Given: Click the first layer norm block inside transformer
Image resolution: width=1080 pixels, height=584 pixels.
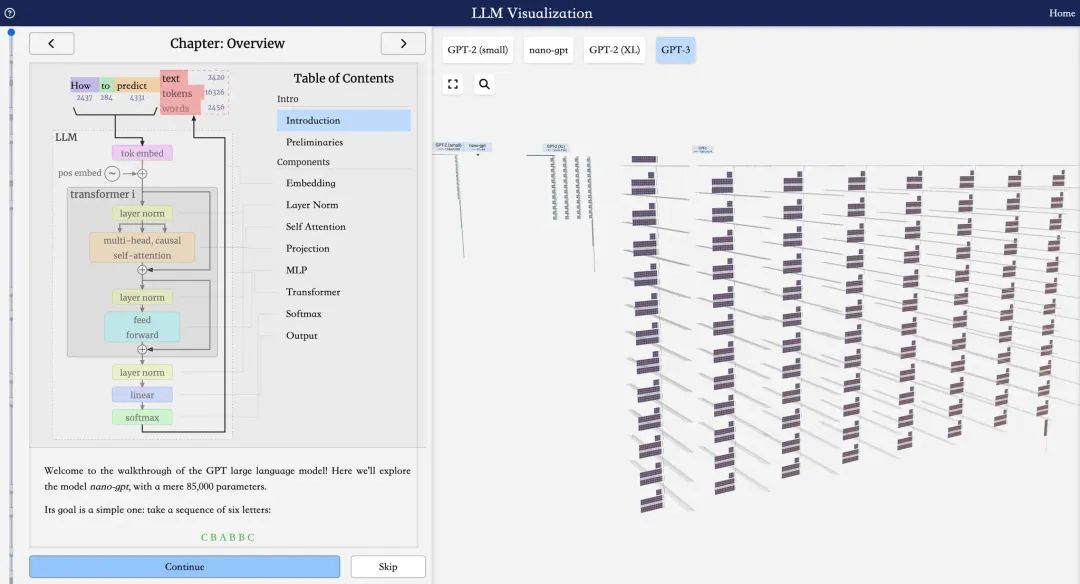Looking at the screenshot, I should (x=142, y=213).
